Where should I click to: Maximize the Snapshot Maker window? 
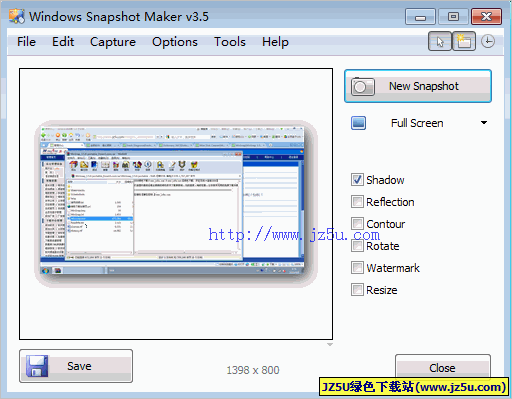coord(453,17)
